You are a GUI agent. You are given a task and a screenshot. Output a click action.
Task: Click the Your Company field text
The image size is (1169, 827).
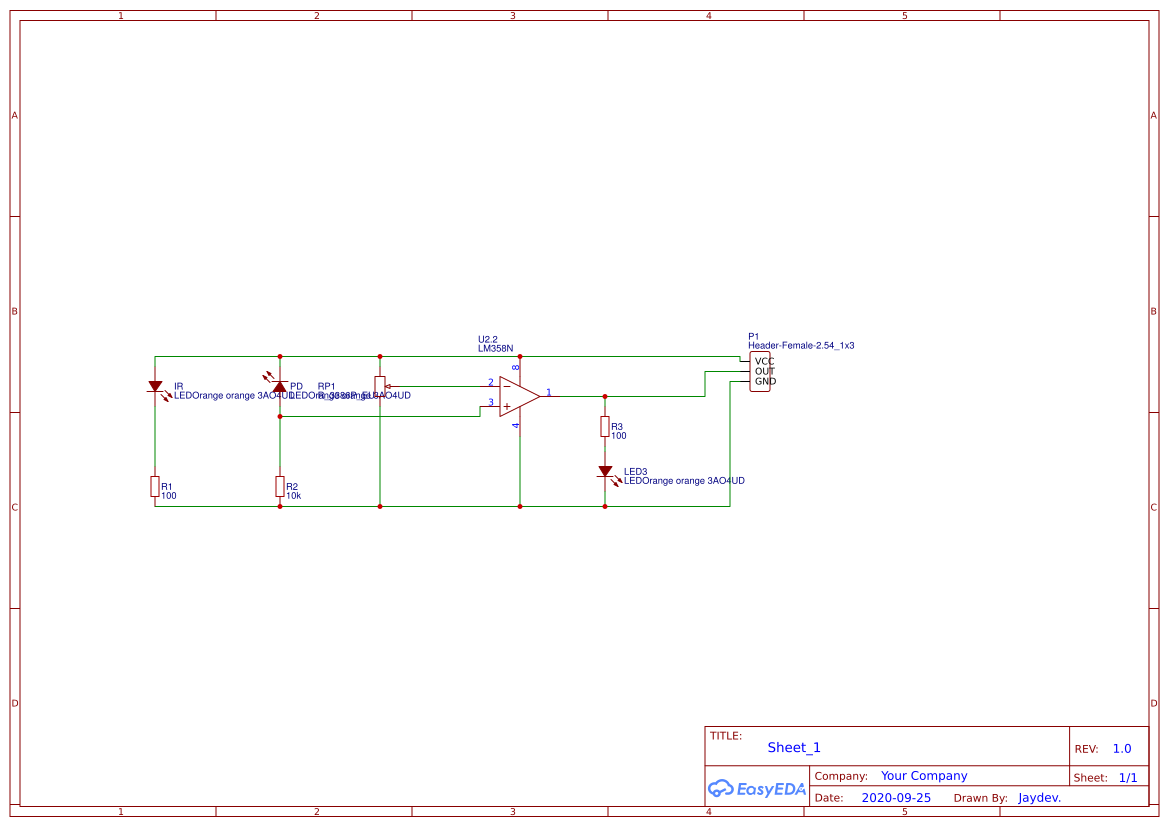pos(922,775)
